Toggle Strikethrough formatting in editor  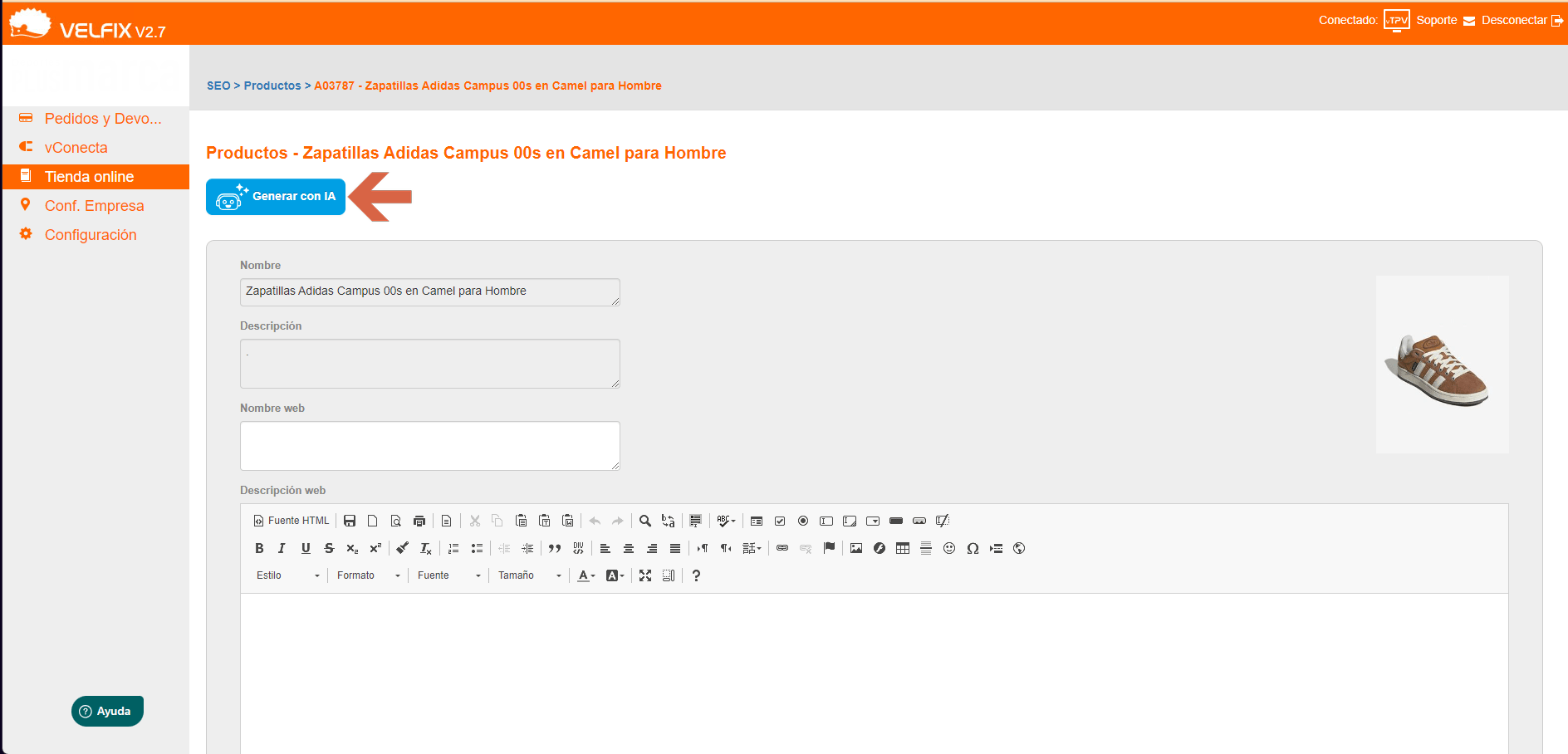[329, 548]
